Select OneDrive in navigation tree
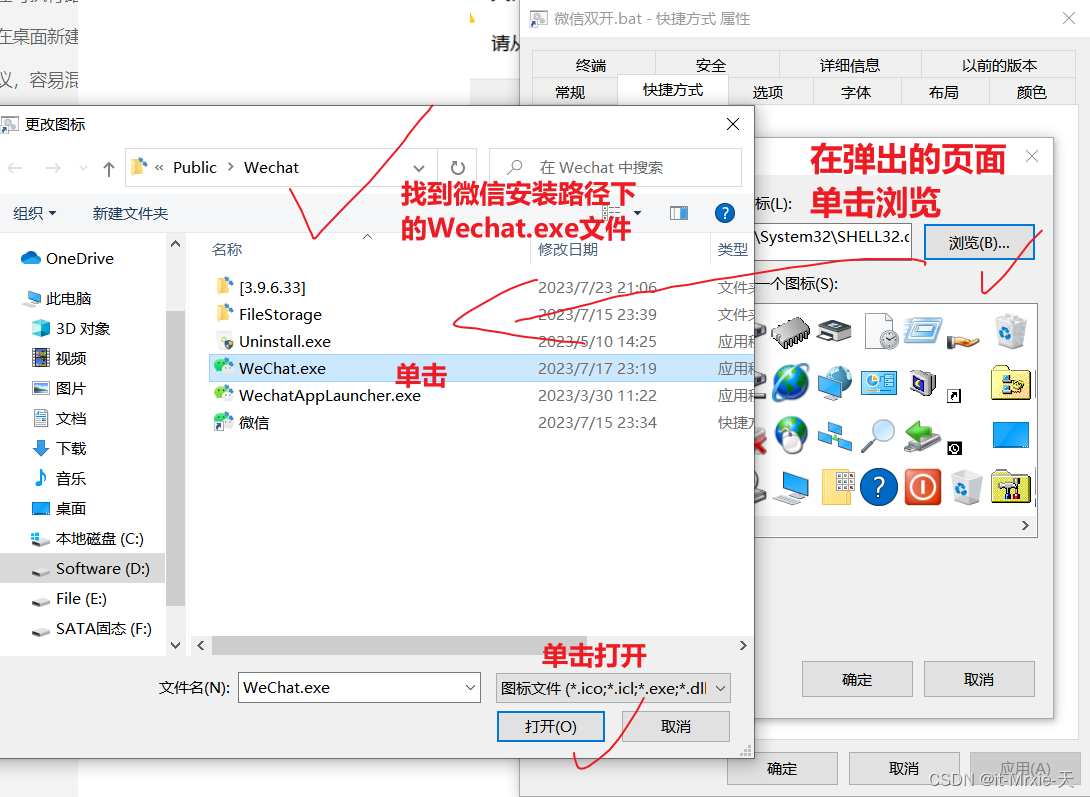1090x797 pixels. coord(67,258)
